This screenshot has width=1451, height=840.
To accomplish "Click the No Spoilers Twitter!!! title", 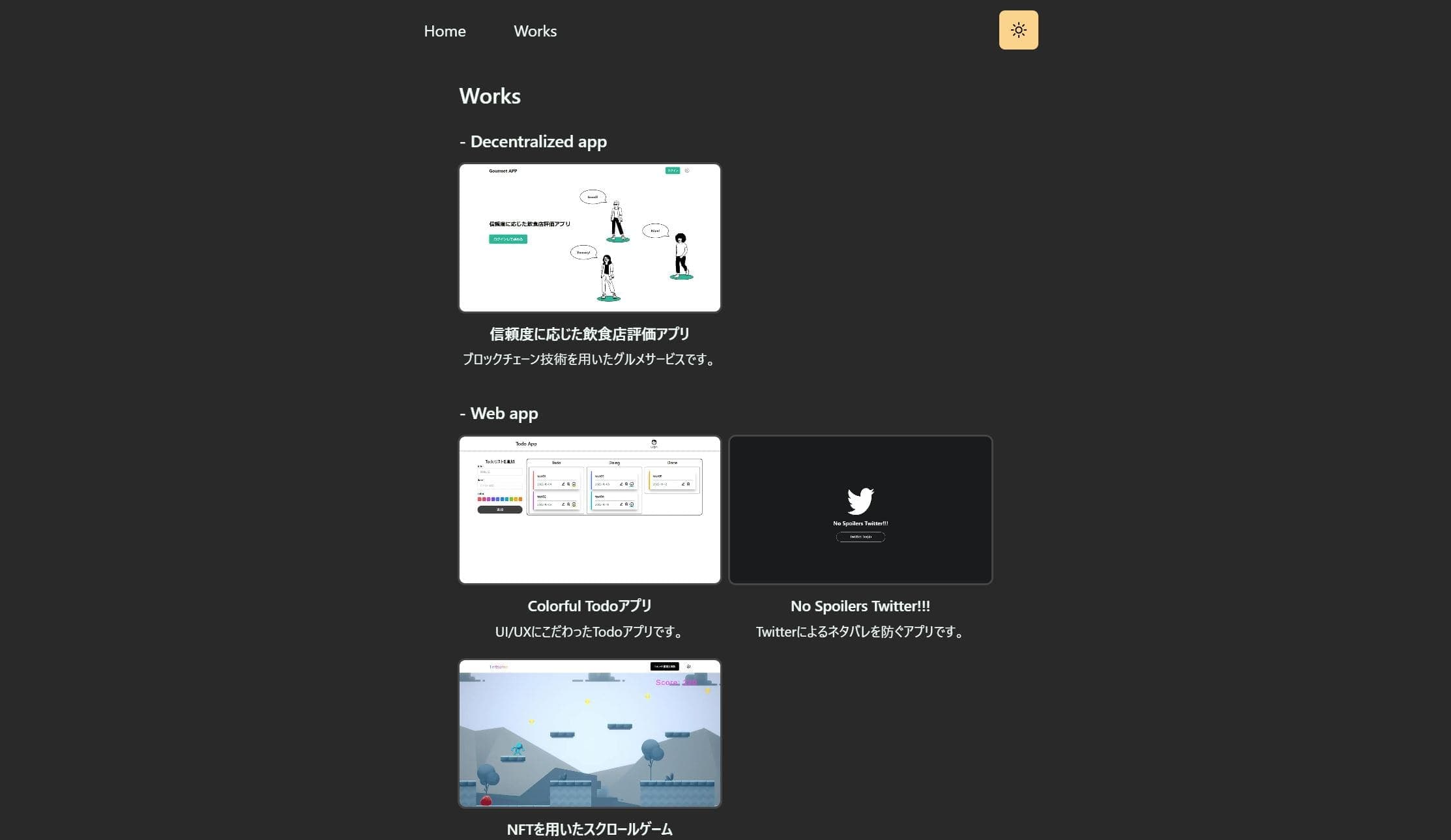I will pyautogui.click(x=860, y=606).
